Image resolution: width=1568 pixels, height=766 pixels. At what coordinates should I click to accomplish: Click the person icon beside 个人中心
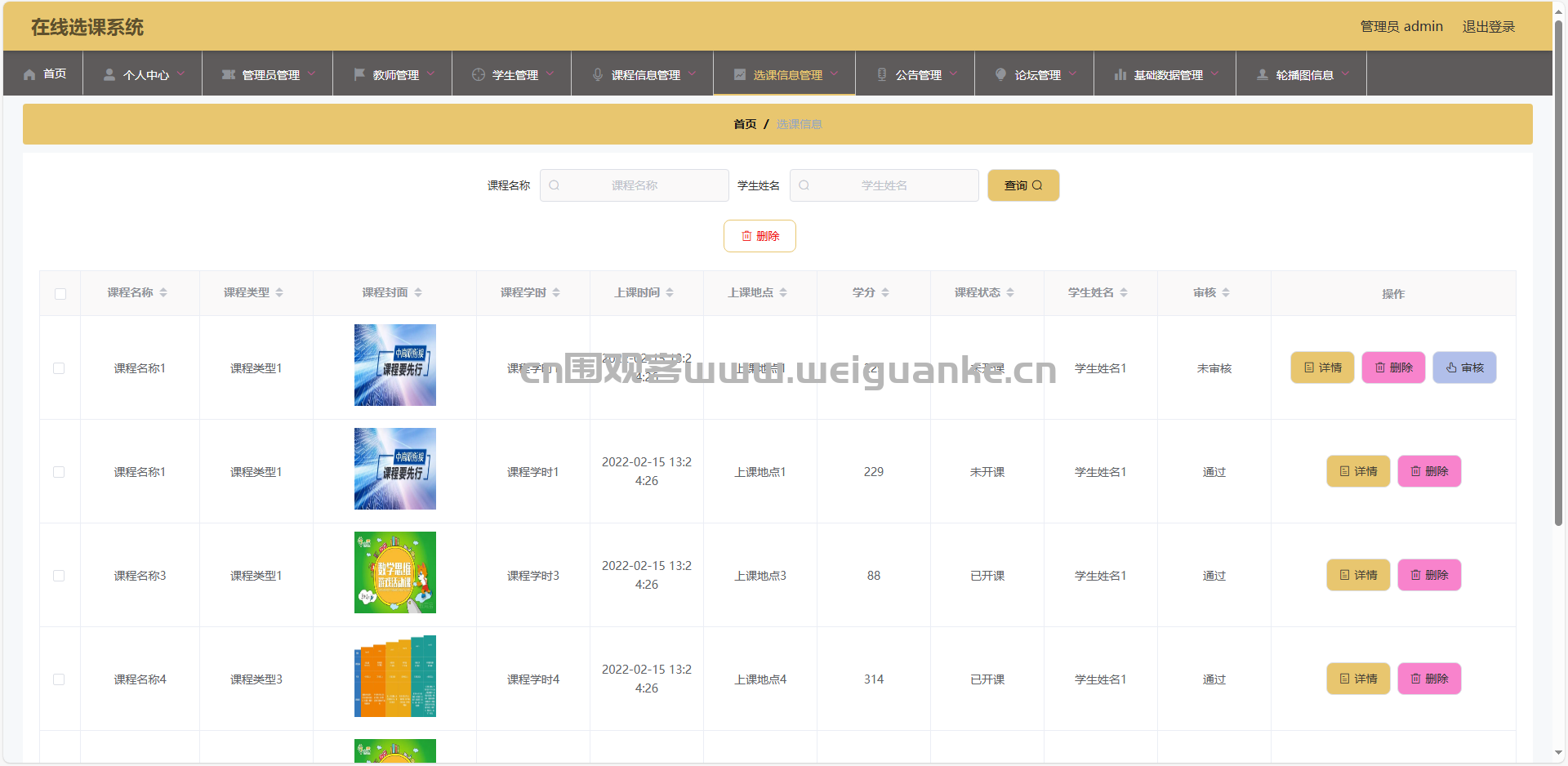[109, 74]
